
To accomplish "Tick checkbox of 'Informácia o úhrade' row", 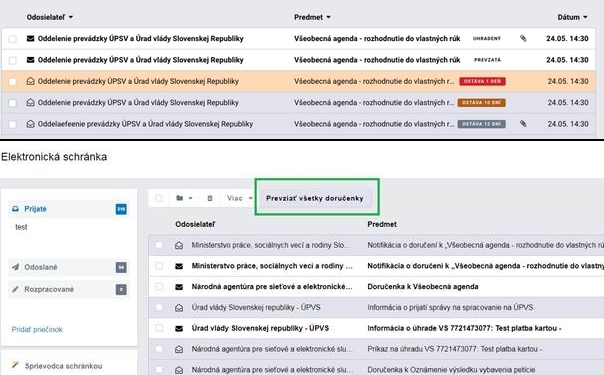I will 159,328.
